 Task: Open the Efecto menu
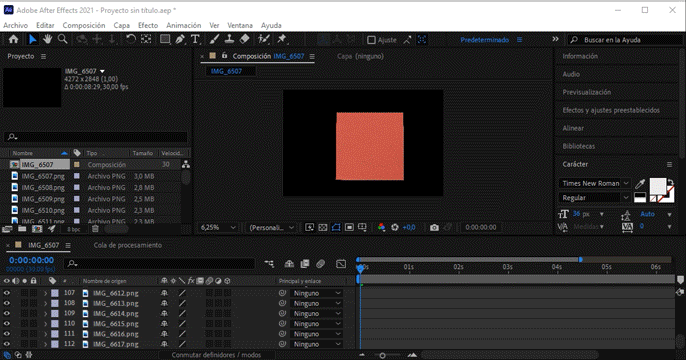click(148, 25)
